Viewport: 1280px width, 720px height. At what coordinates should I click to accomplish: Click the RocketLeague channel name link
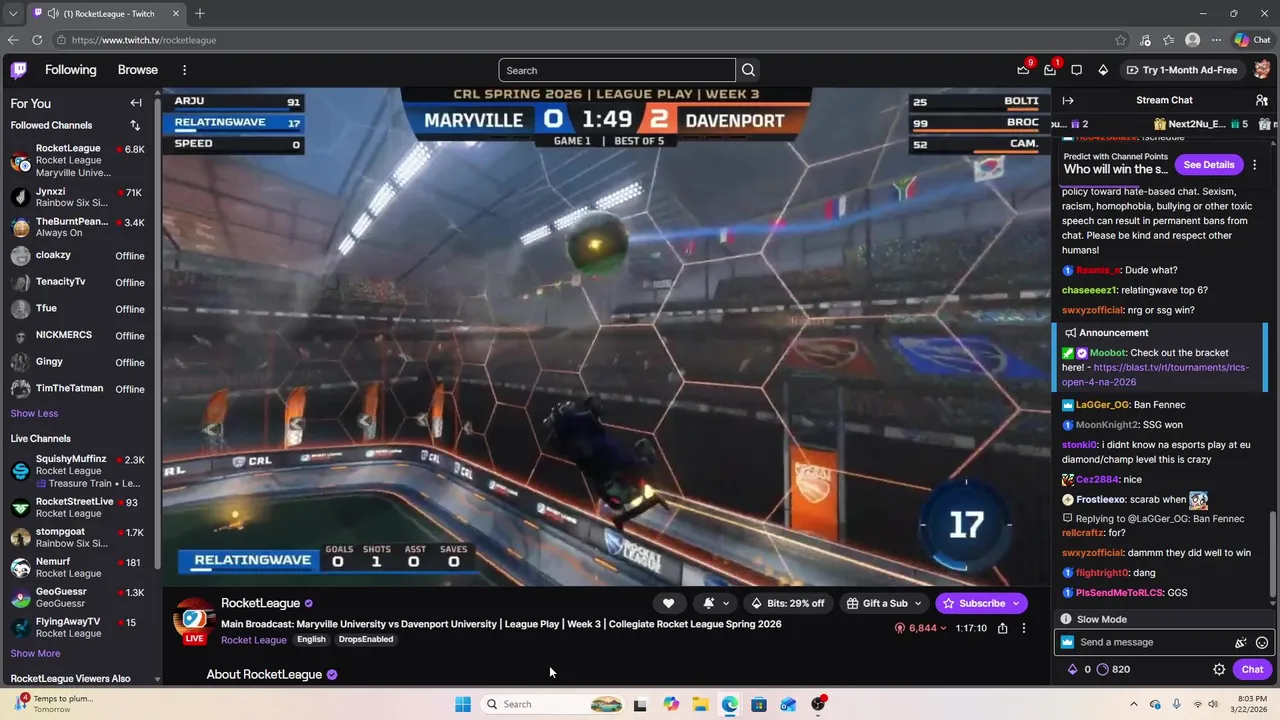click(x=260, y=603)
